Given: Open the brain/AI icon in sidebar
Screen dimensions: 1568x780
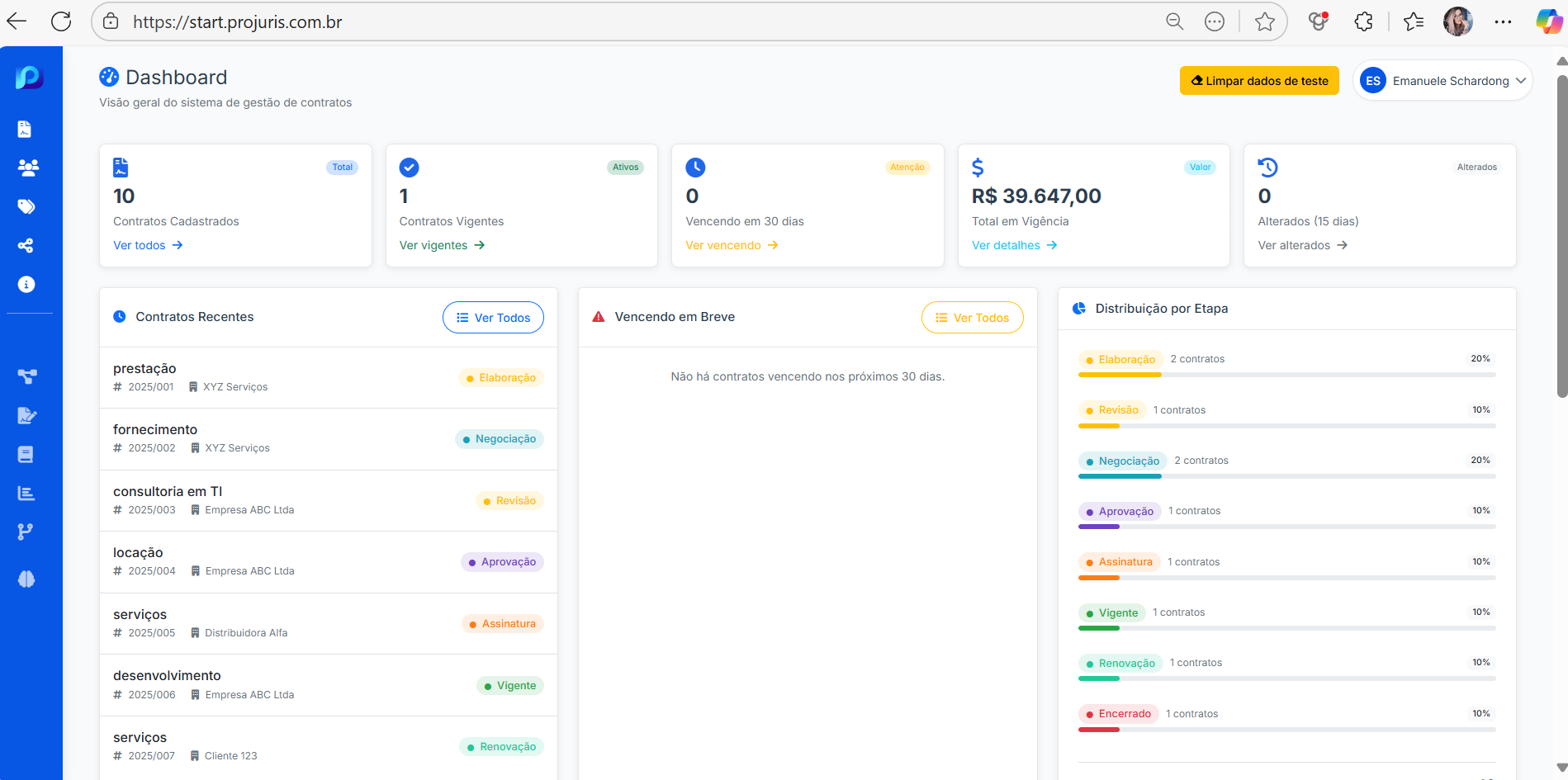Looking at the screenshot, I should (26, 579).
